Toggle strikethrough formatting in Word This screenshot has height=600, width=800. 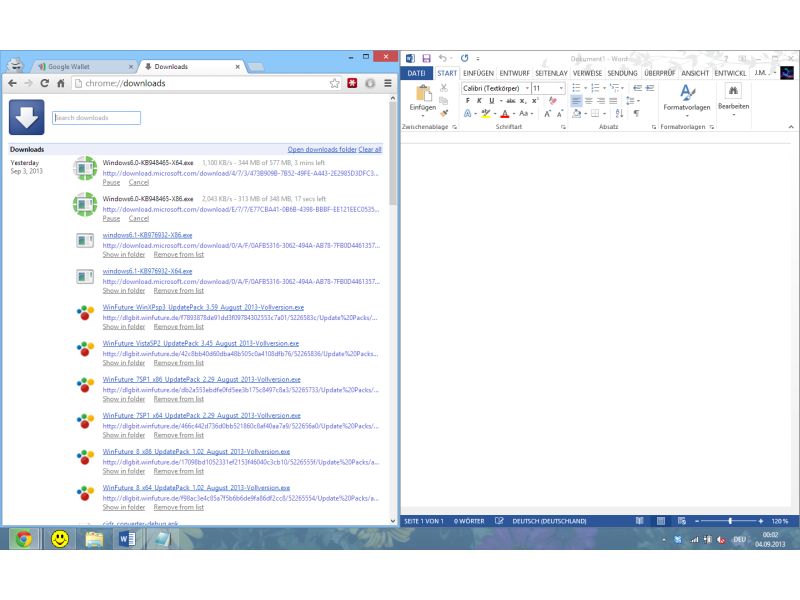click(x=511, y=101)
